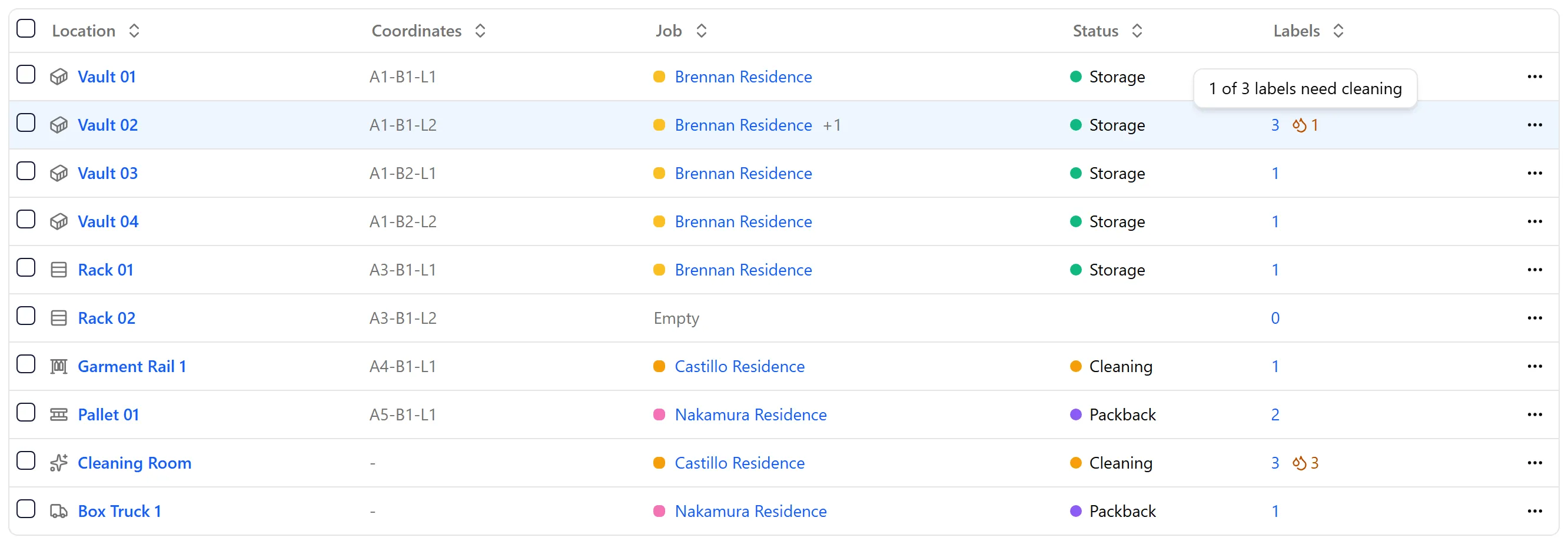Click the +1 additional jobs indicator for Vault 02
1568x544 pixels.
(832, 125)
